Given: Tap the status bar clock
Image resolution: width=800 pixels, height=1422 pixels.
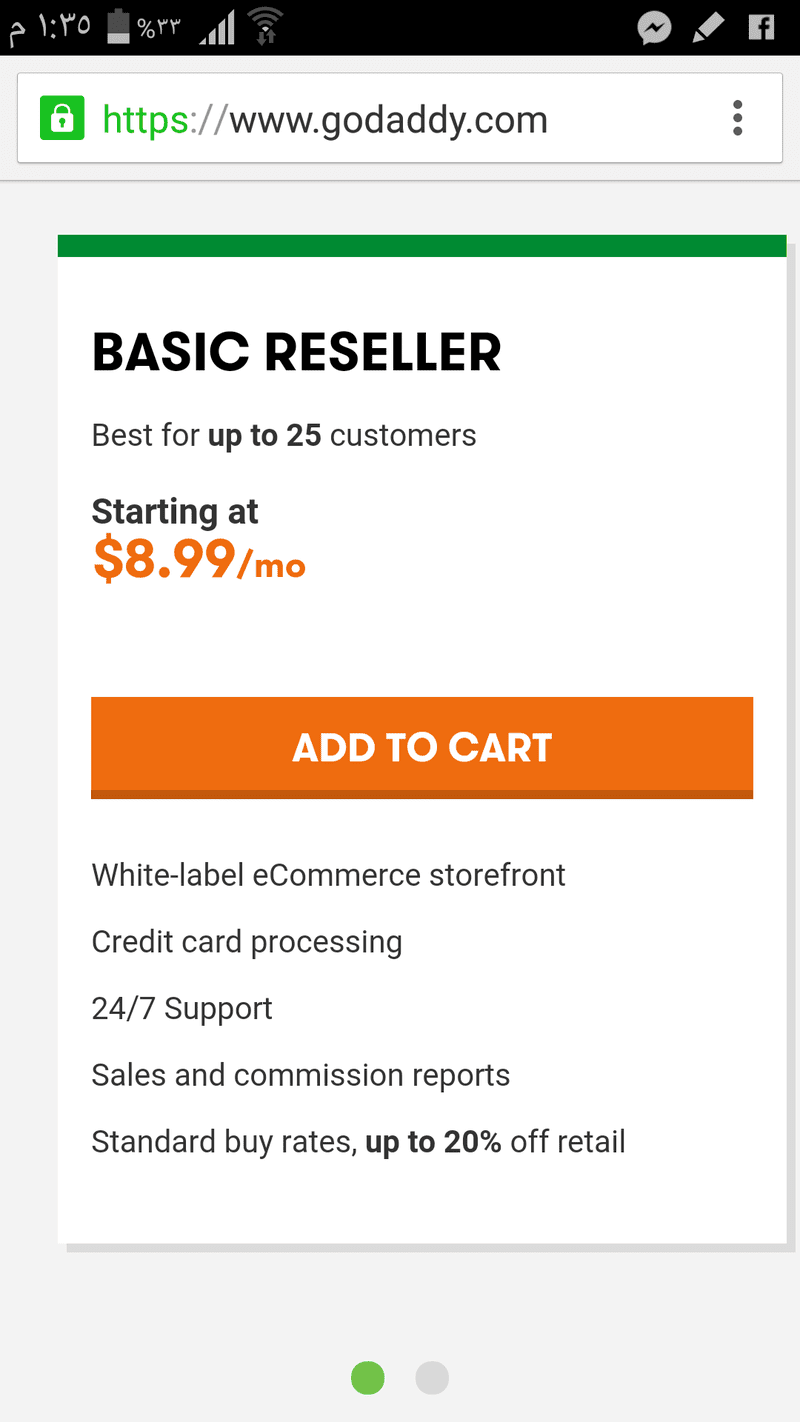Looking at the screenshot, I should pyautogui.click(x=50, y=27).
